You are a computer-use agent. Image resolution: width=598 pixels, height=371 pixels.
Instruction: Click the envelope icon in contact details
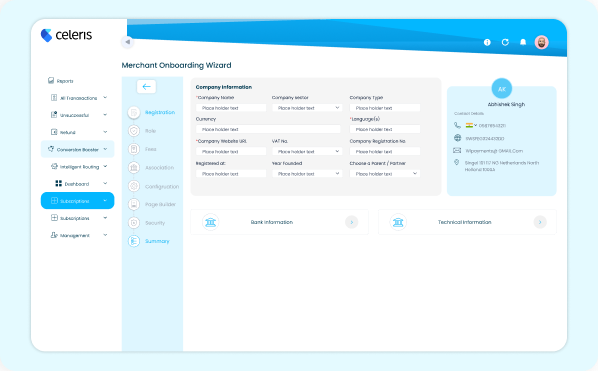[x=457, y=150]
